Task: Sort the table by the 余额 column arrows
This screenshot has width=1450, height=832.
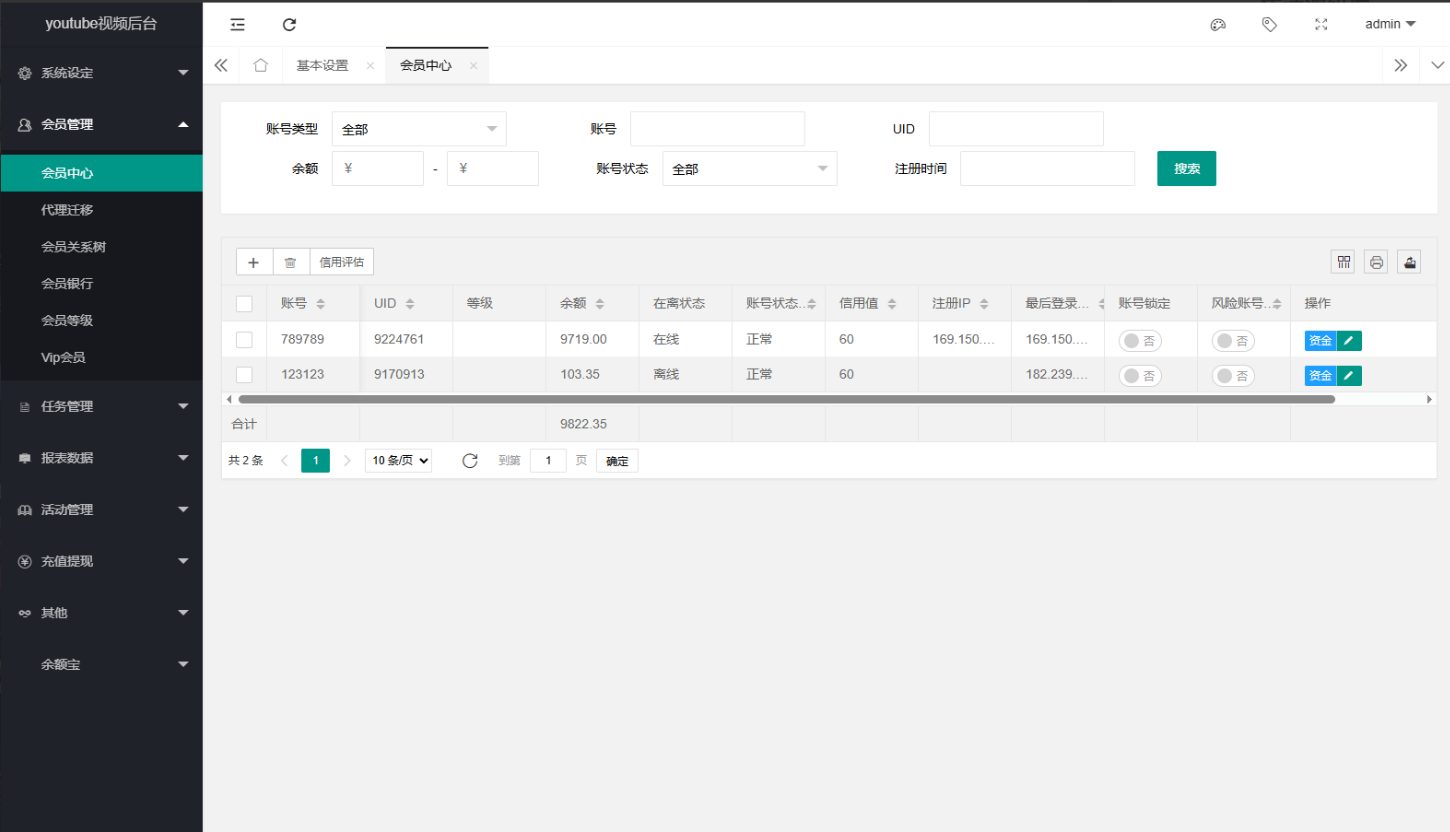Action: point(600,304)
